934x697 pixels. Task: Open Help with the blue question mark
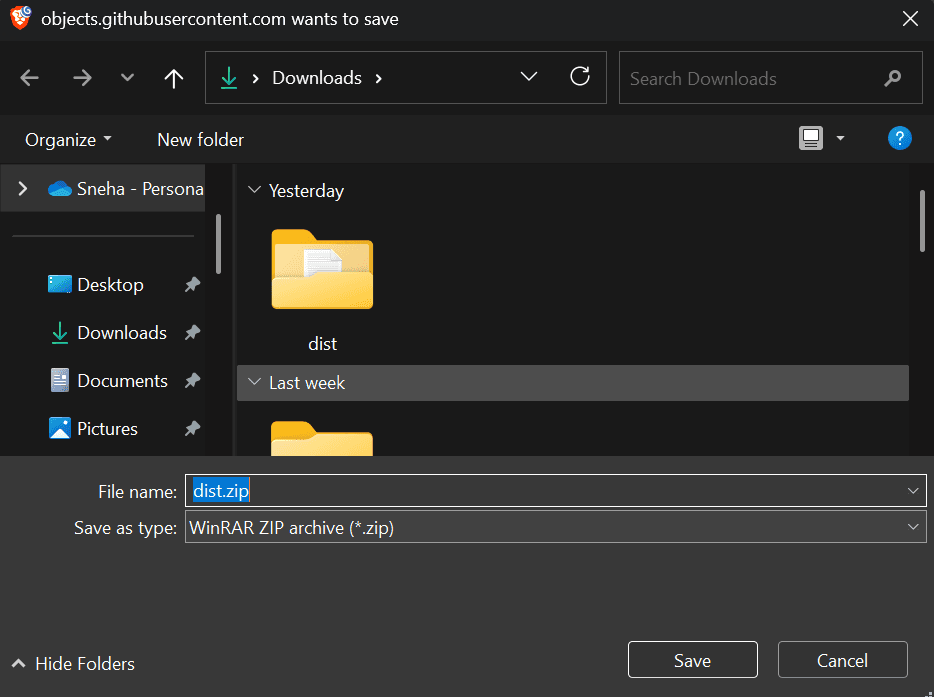[x=899, y=138]
